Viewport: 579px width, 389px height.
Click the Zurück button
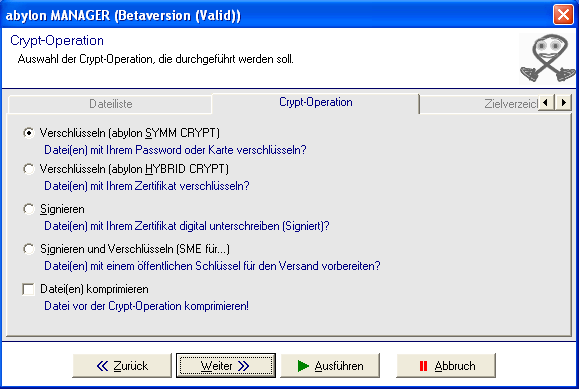[122, 366]
